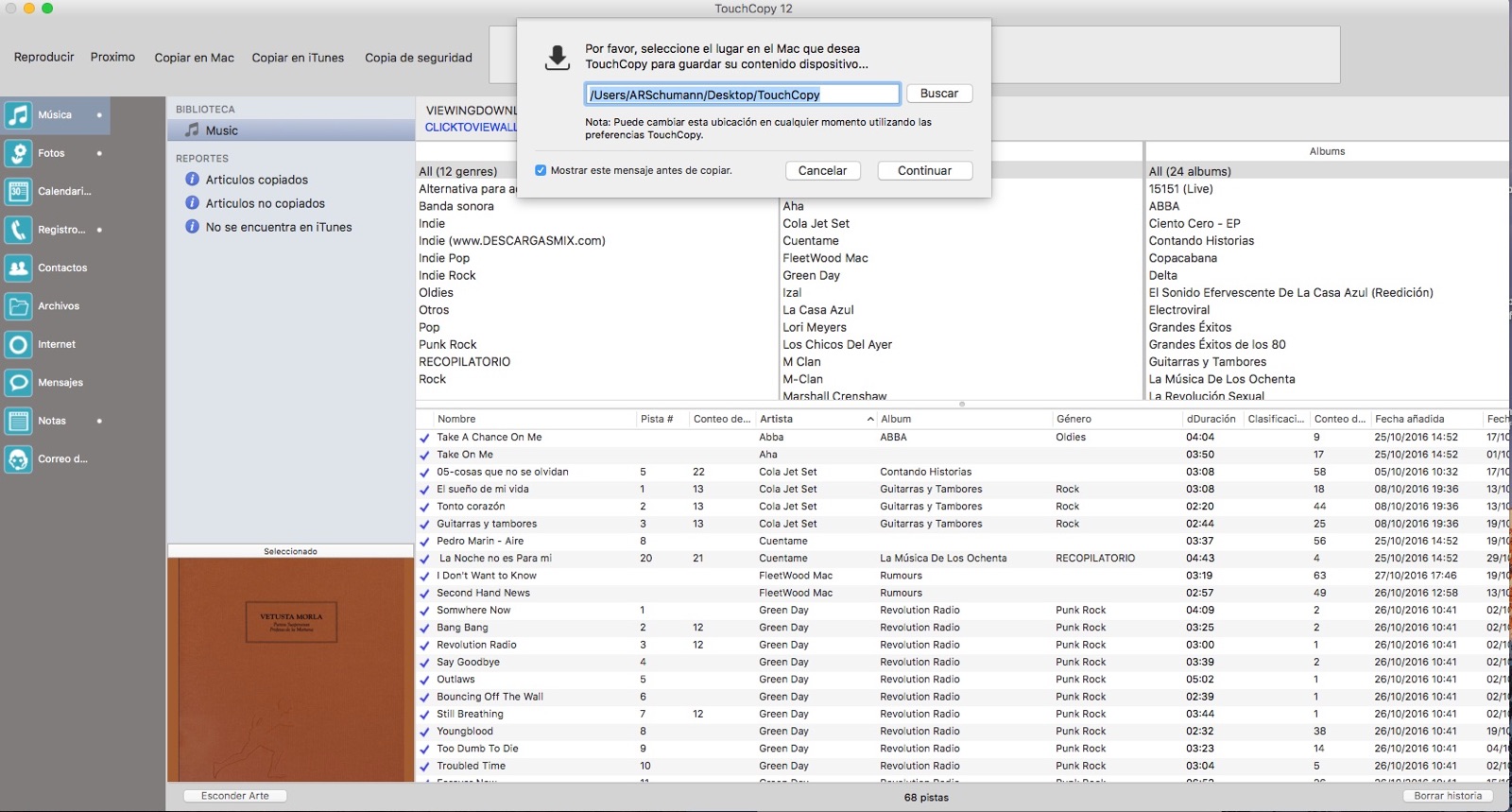The image size is (1512, 812).
Task: Click the save location path field
Action: [742, 95]
